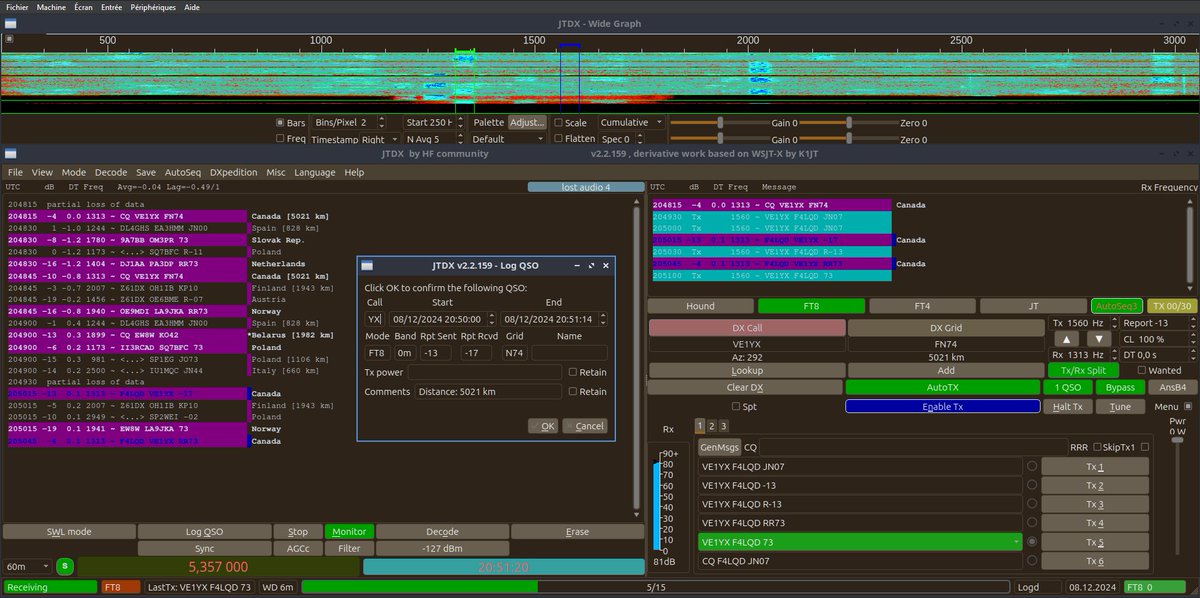Viewport: 1200px width, 598px height.
Task: Open the 60m band dropdown
Action: click(28, 567)
